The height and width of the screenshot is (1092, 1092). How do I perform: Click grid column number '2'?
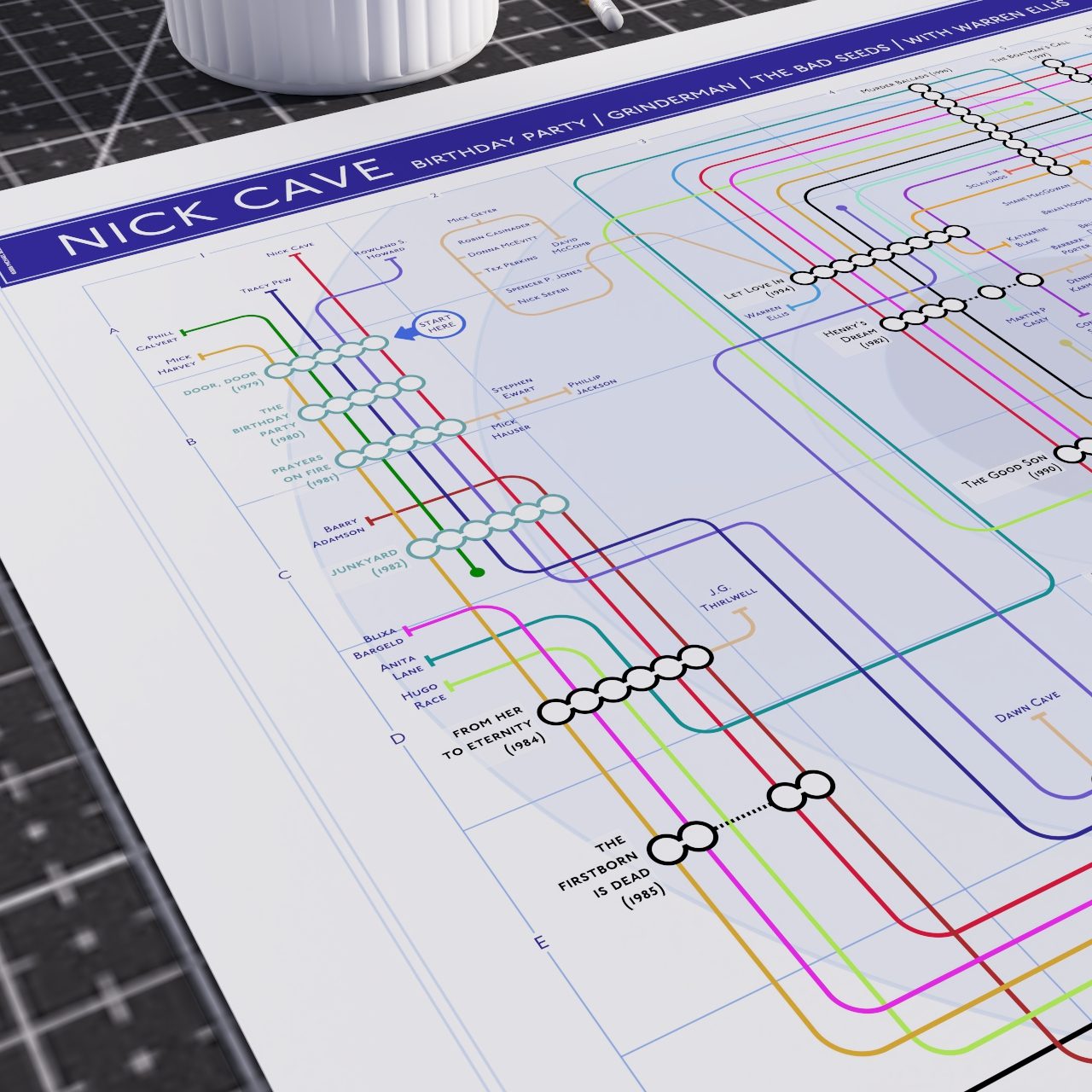click(x=433, y=195)
